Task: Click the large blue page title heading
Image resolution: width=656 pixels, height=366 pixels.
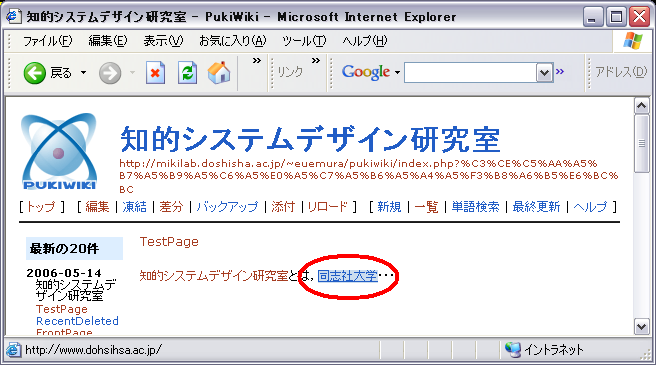Action: pos(310,139)
